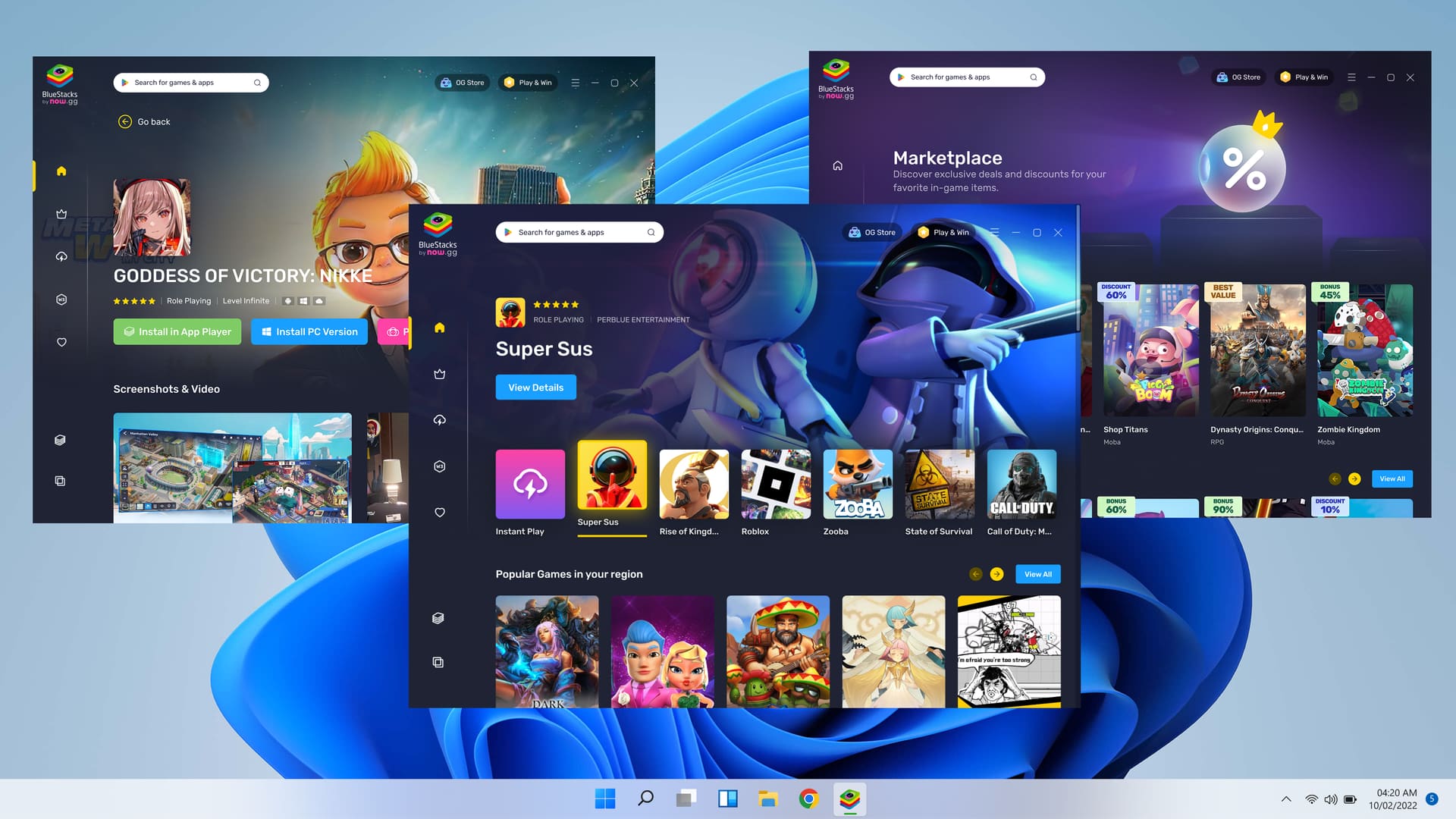Click the Home icon in the Marketplace window sidebar

tap(837, 165)
